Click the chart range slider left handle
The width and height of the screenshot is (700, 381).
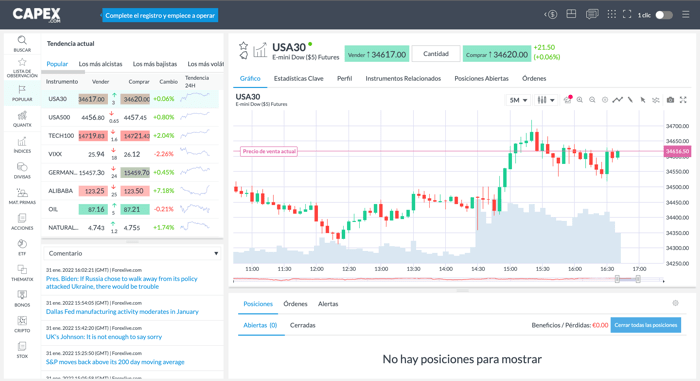[617, 279]
